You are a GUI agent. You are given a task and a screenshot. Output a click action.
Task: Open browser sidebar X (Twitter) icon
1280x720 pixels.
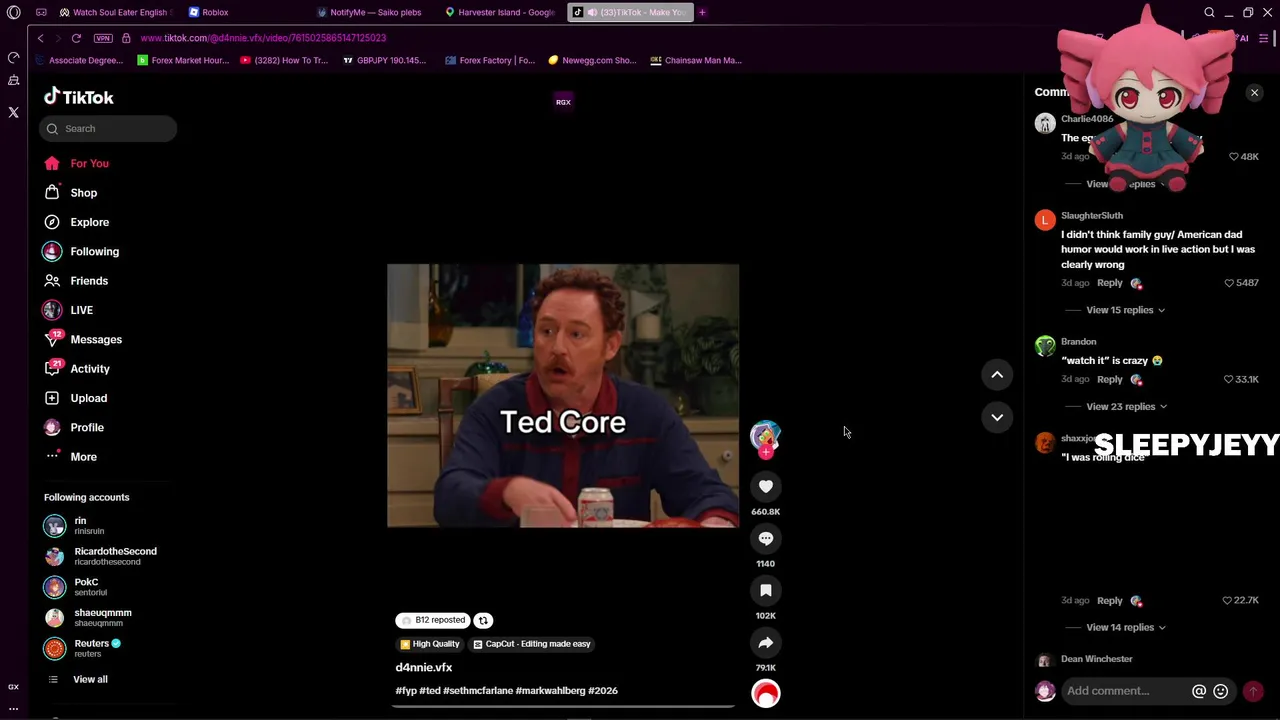(x=13, y=112)
